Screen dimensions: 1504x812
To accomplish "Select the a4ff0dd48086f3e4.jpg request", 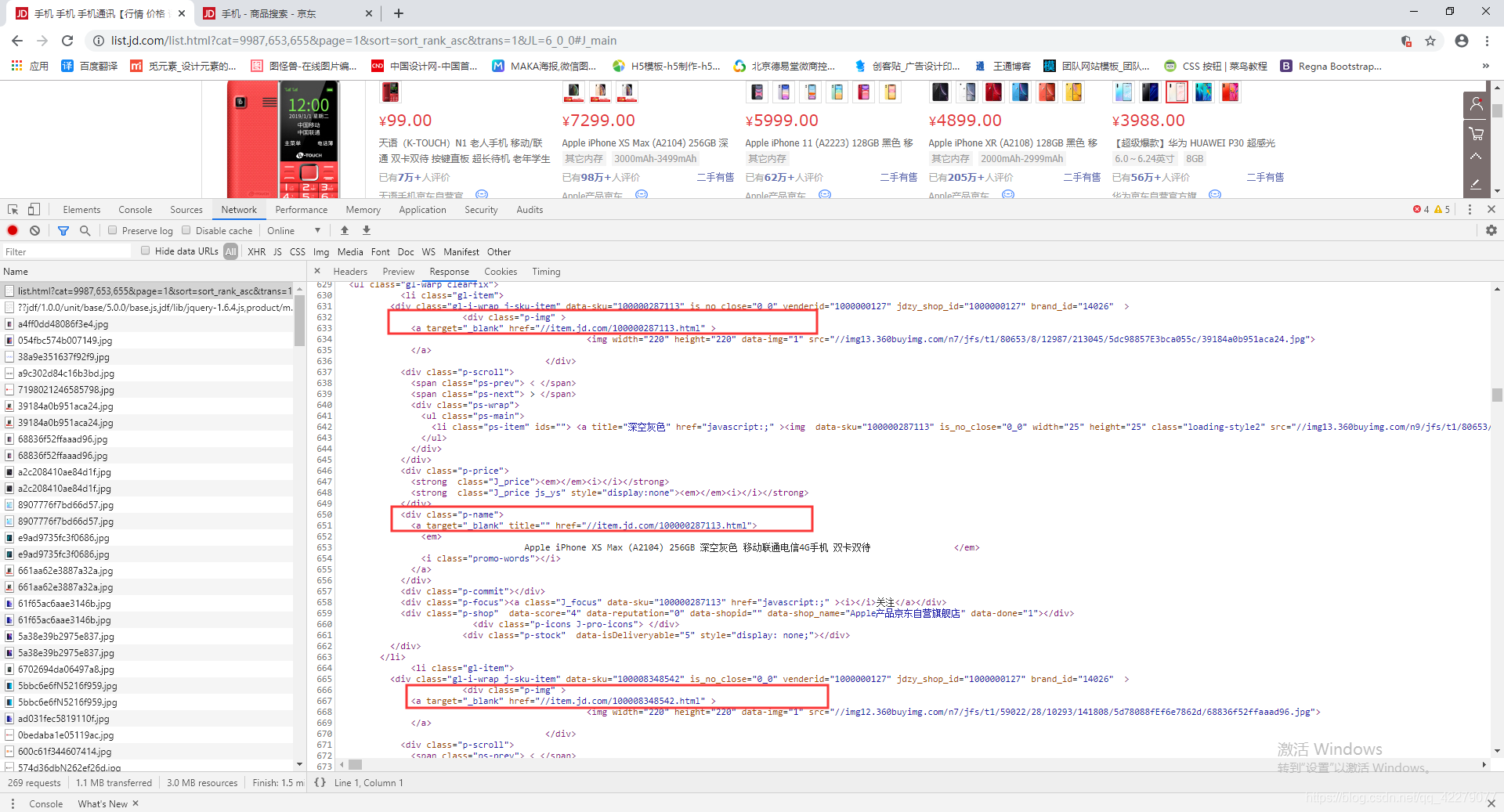I will [148, 323].
